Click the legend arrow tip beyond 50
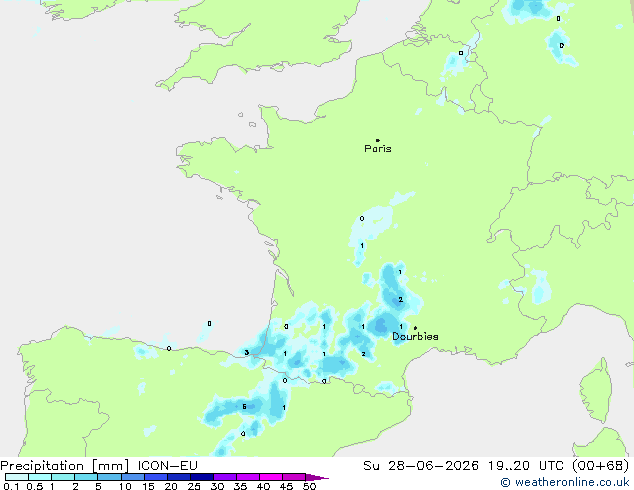Image resolution: width=634 pixels, height=490 pixels. pos(317,477)
